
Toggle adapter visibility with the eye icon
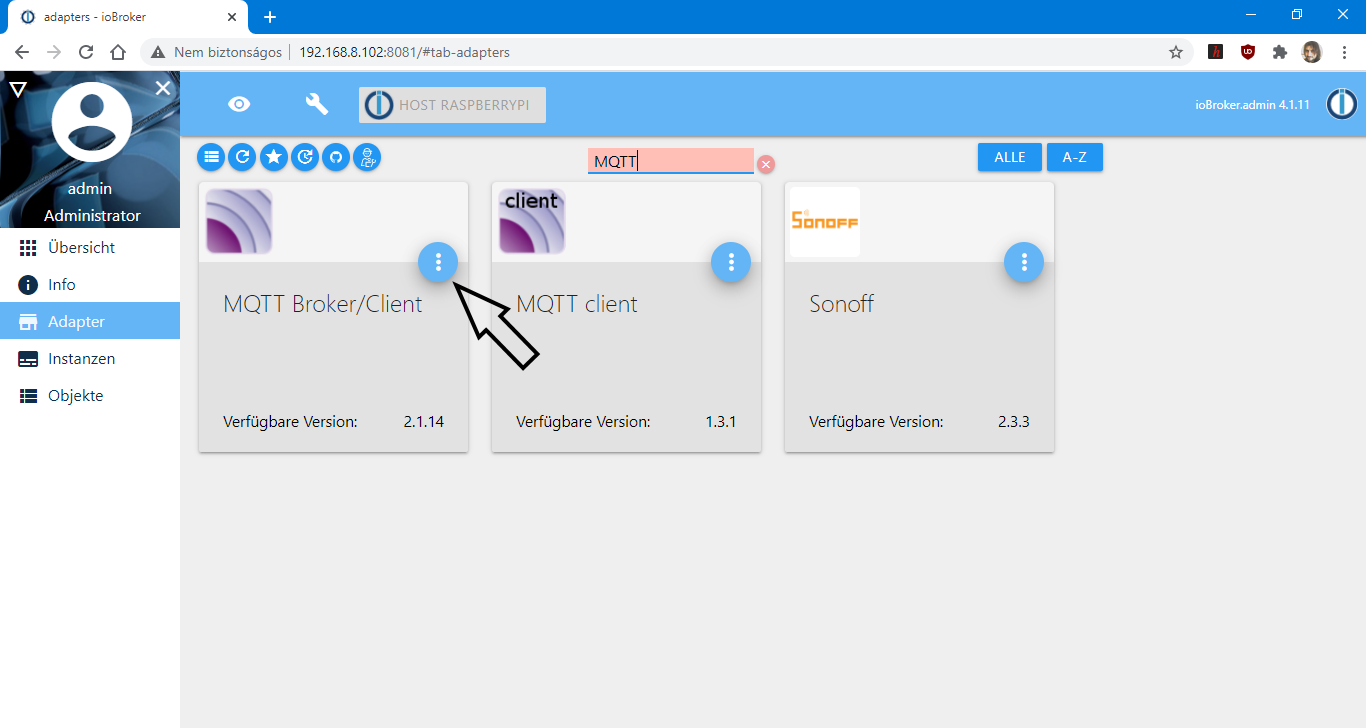(238, 103)
